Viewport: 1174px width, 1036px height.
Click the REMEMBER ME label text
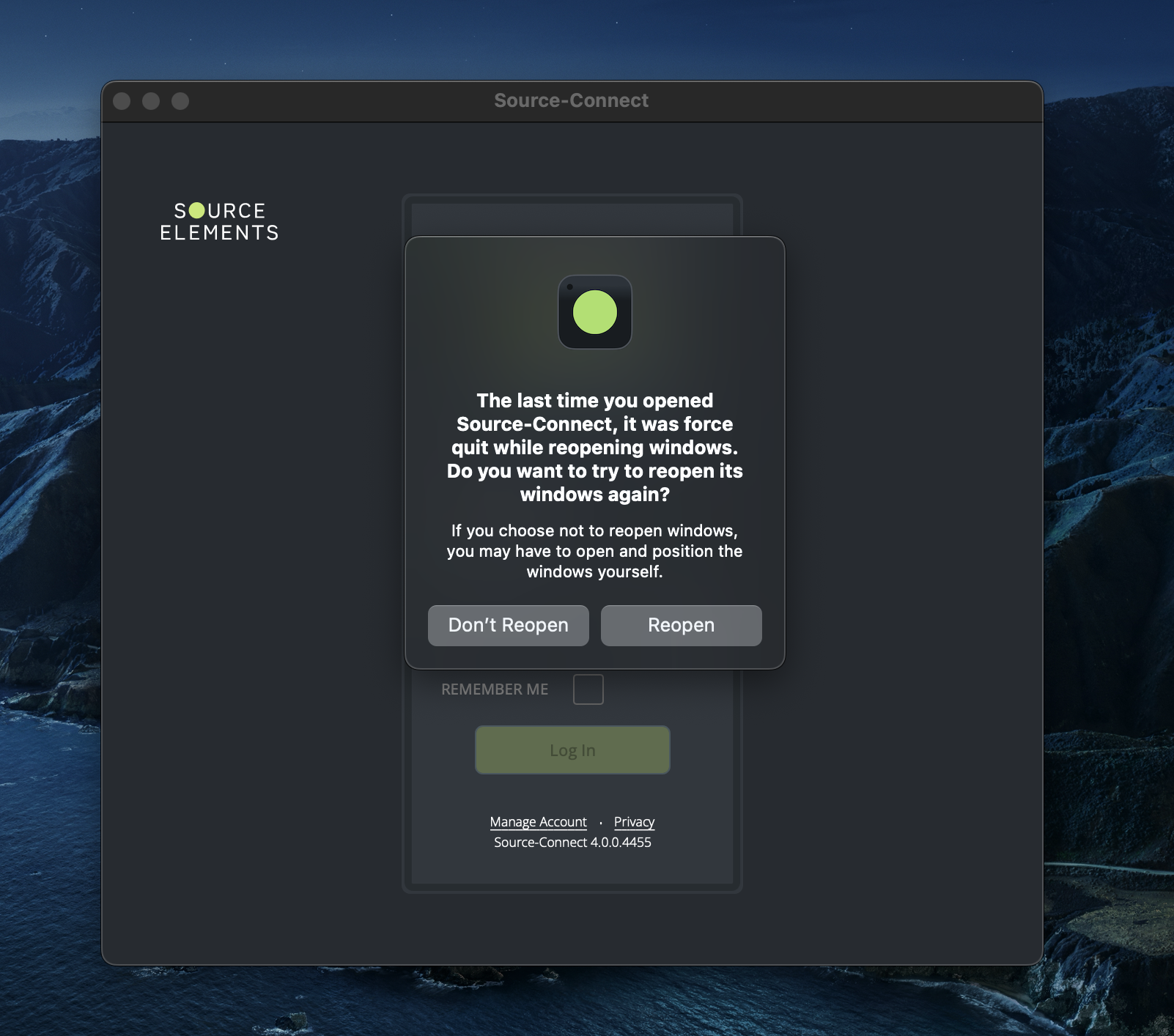coord(495,689)
